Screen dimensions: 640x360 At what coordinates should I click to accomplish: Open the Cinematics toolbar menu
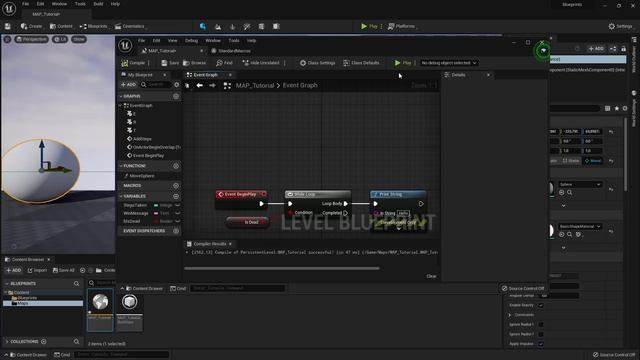[x=131, y=26]
